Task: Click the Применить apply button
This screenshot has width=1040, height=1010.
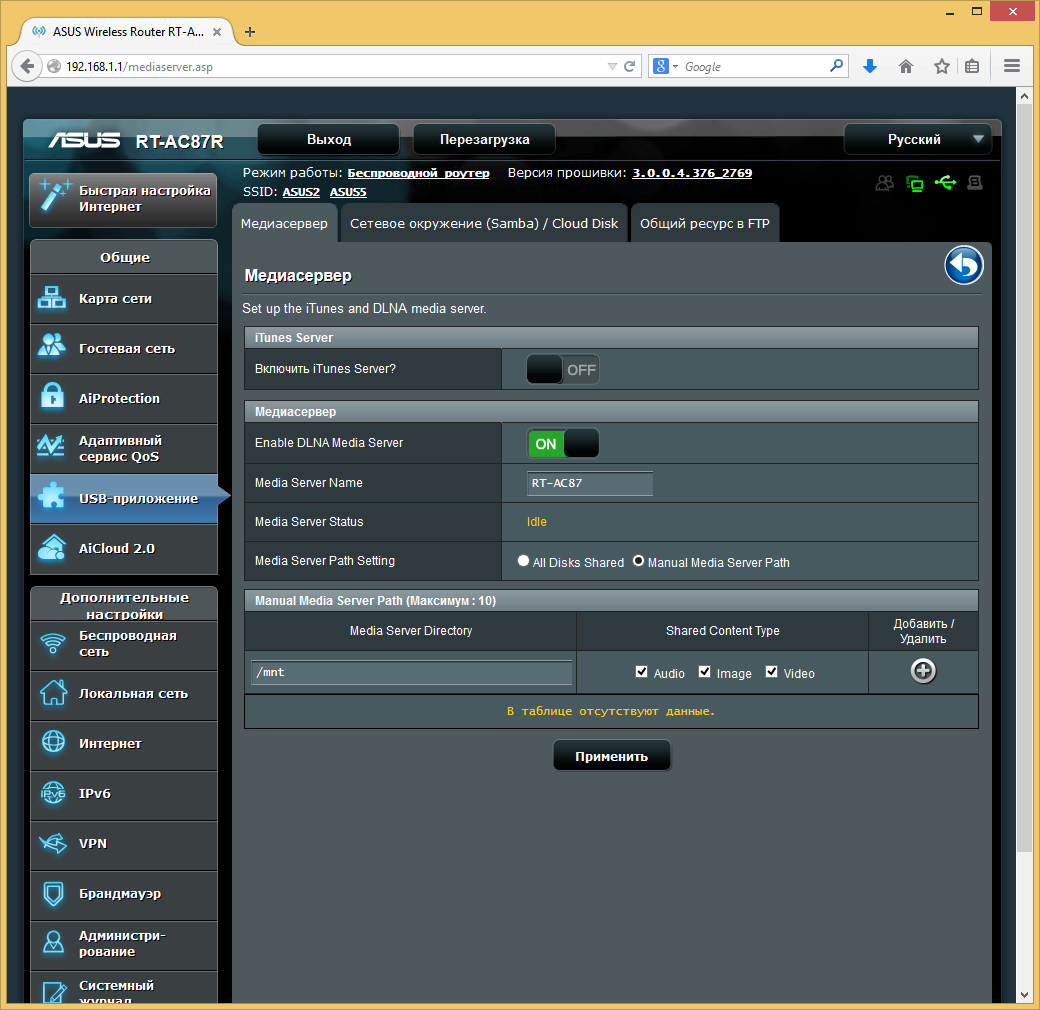Action: click(612, 756)
